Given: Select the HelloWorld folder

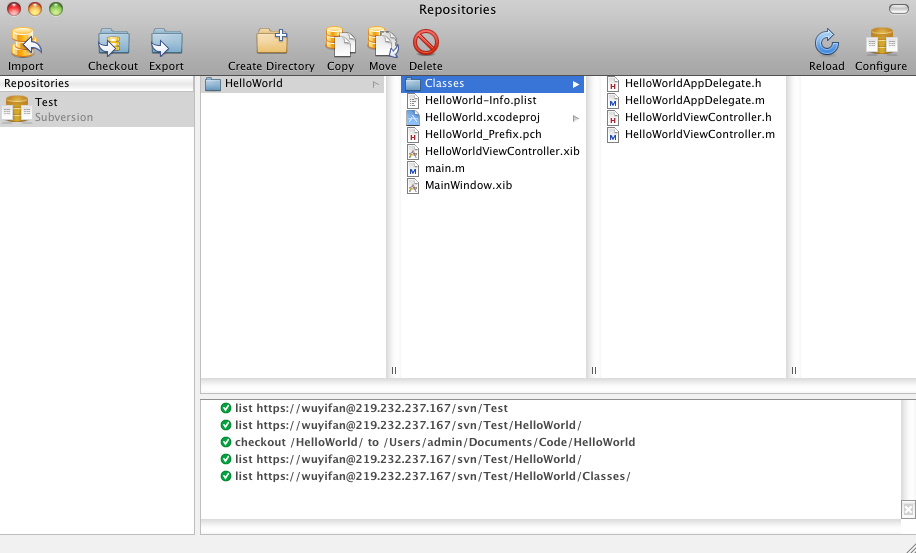Looking at the screenshot, I should coord(293,84).
